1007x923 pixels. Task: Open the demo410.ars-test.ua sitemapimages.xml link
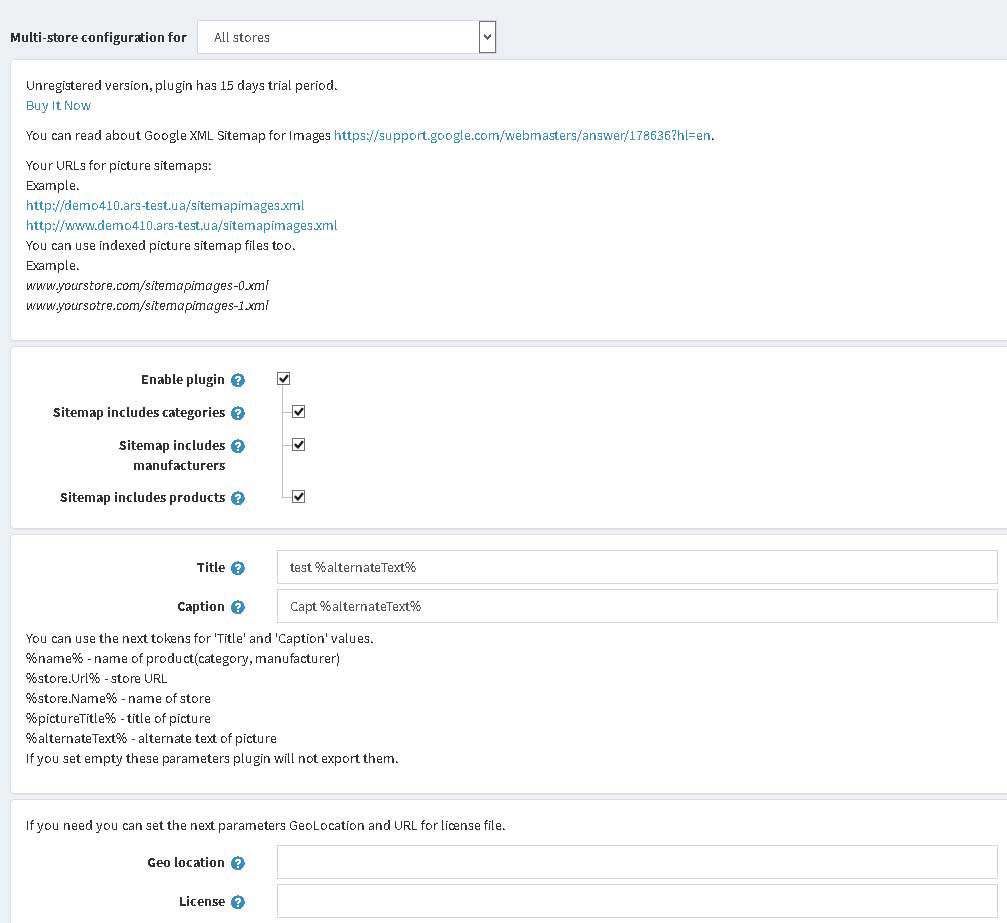[165, 206]
